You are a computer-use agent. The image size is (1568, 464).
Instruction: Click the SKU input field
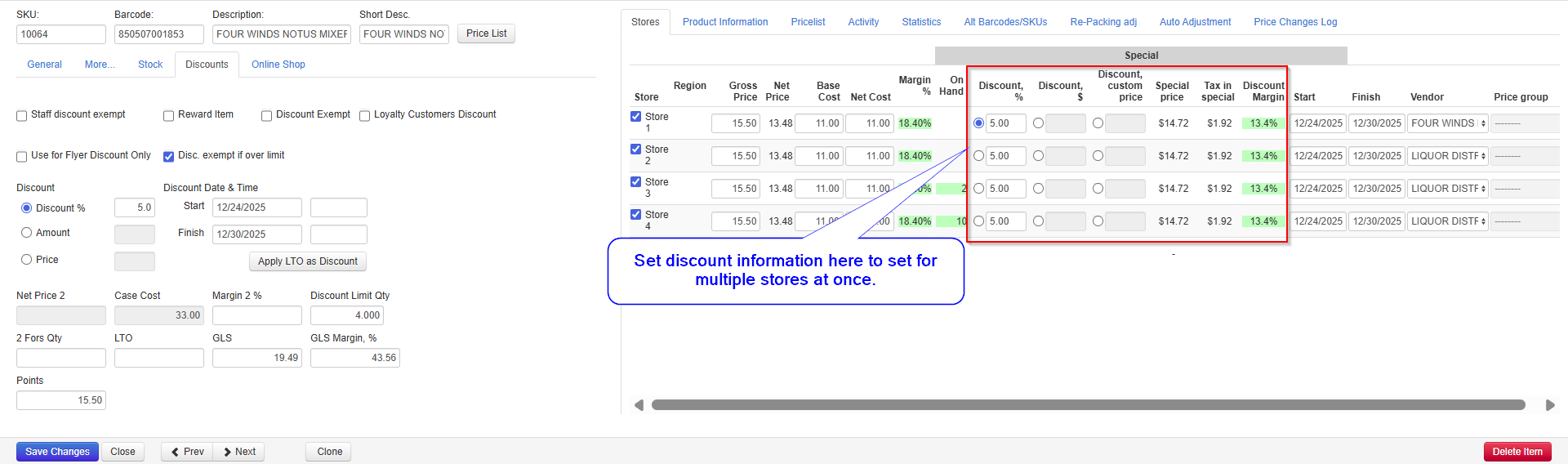tap(61, 34)
